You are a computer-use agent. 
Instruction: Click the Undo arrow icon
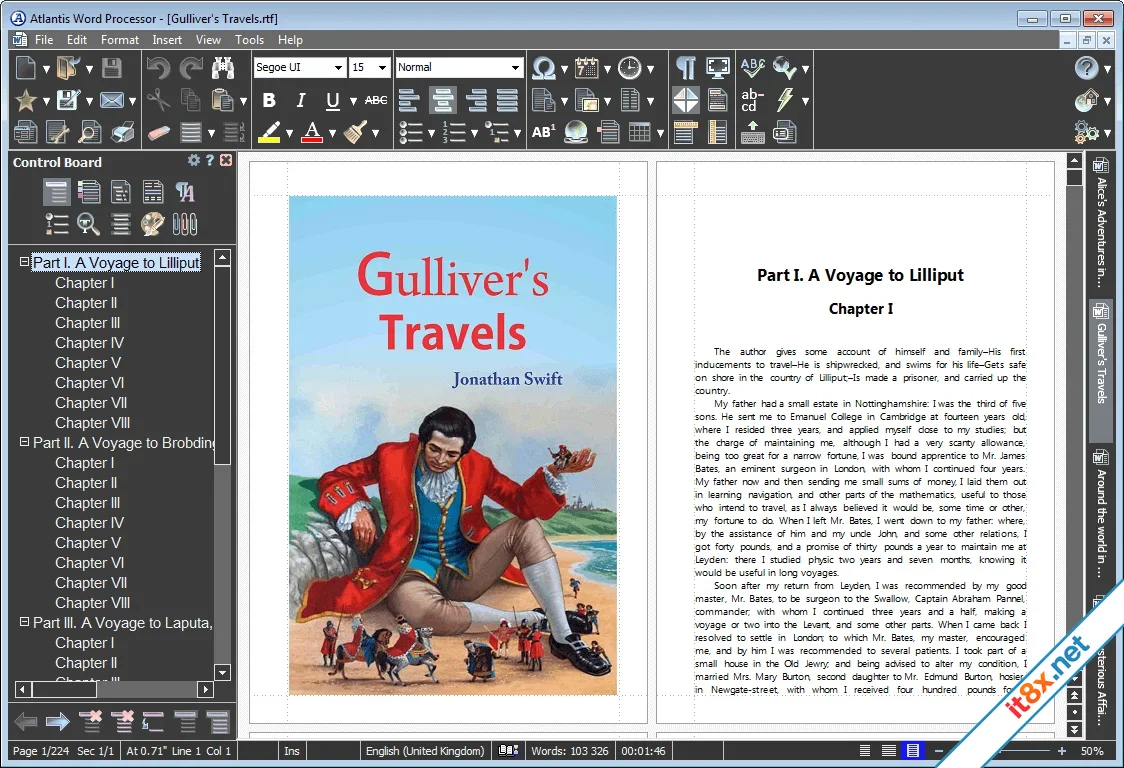coord(158,68)
